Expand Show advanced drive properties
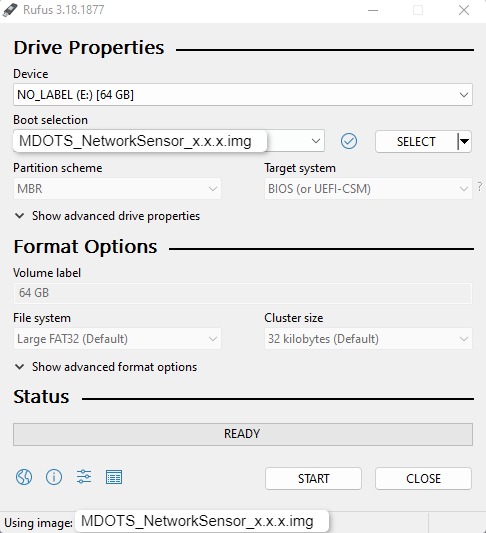The image size is (486, 533). pos(108,216)
